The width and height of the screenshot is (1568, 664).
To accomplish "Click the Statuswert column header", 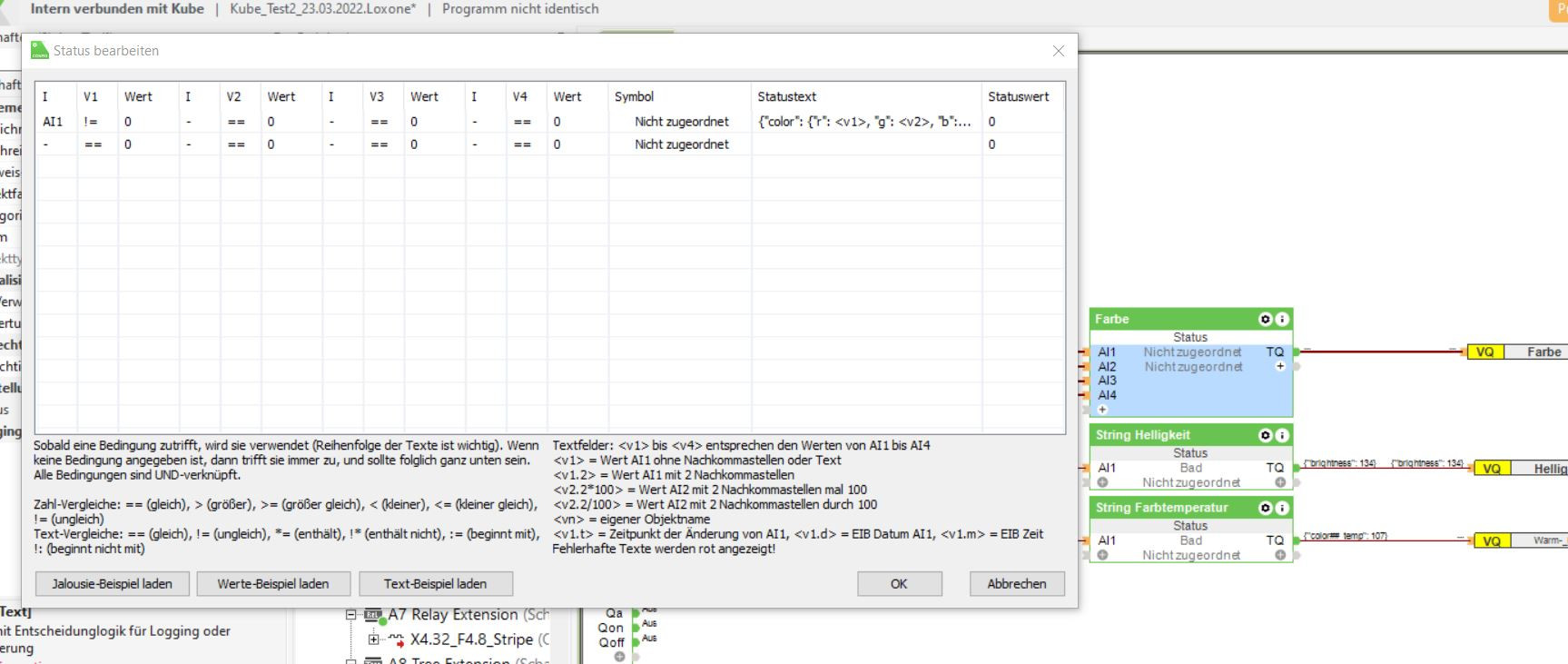I will point(1023,96).
